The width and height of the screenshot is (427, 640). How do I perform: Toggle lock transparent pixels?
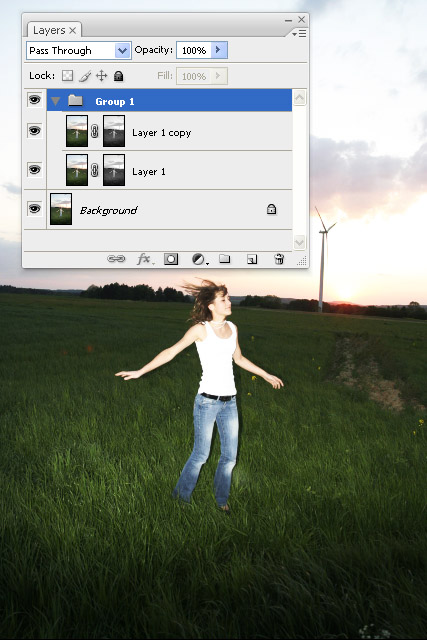click(x=67, y=76)
